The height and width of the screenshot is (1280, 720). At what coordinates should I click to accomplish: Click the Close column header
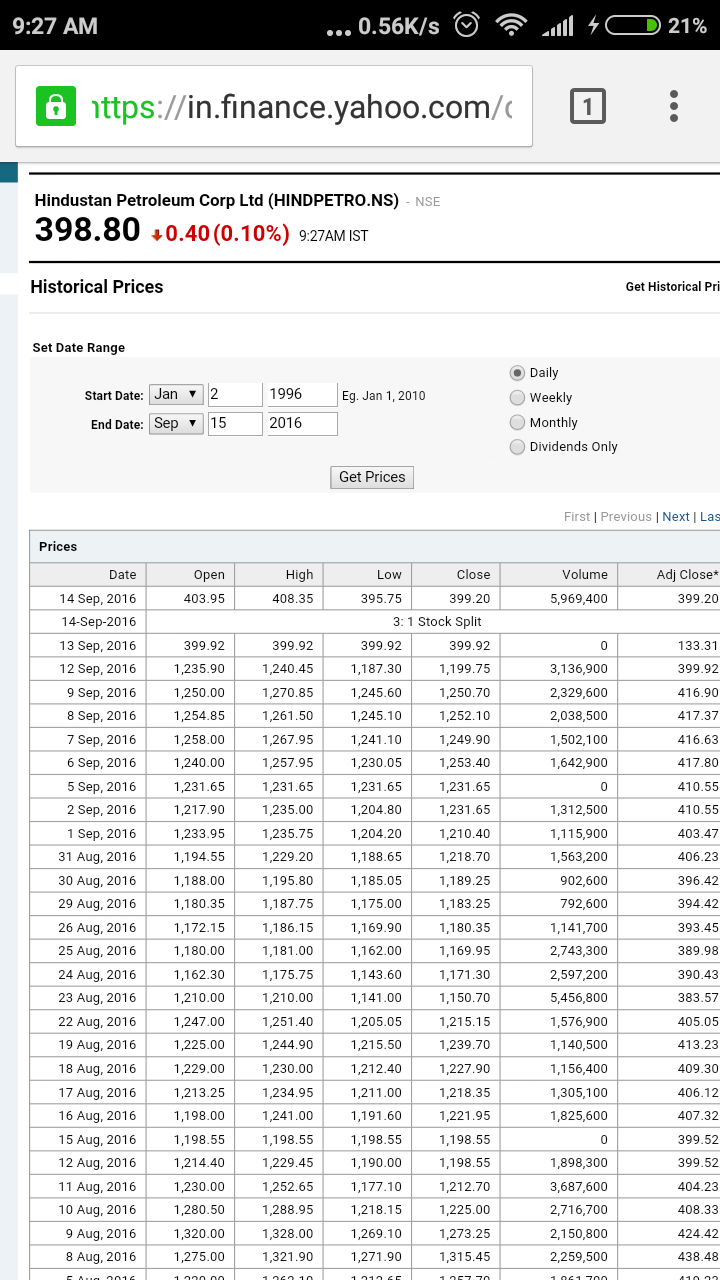(x=456, y=574)
